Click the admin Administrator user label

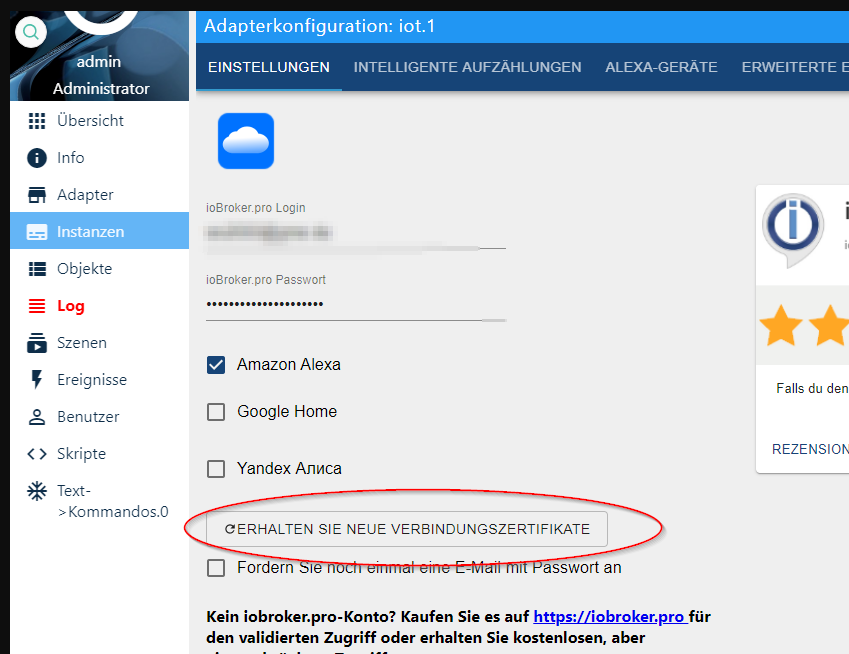pos(101,75)
